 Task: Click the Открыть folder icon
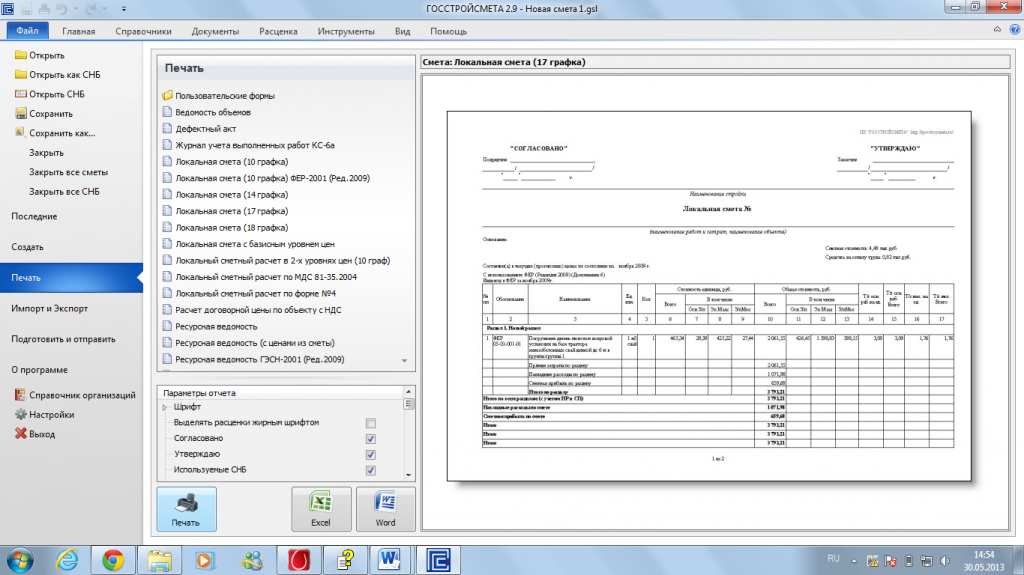[x=21, y=55]
